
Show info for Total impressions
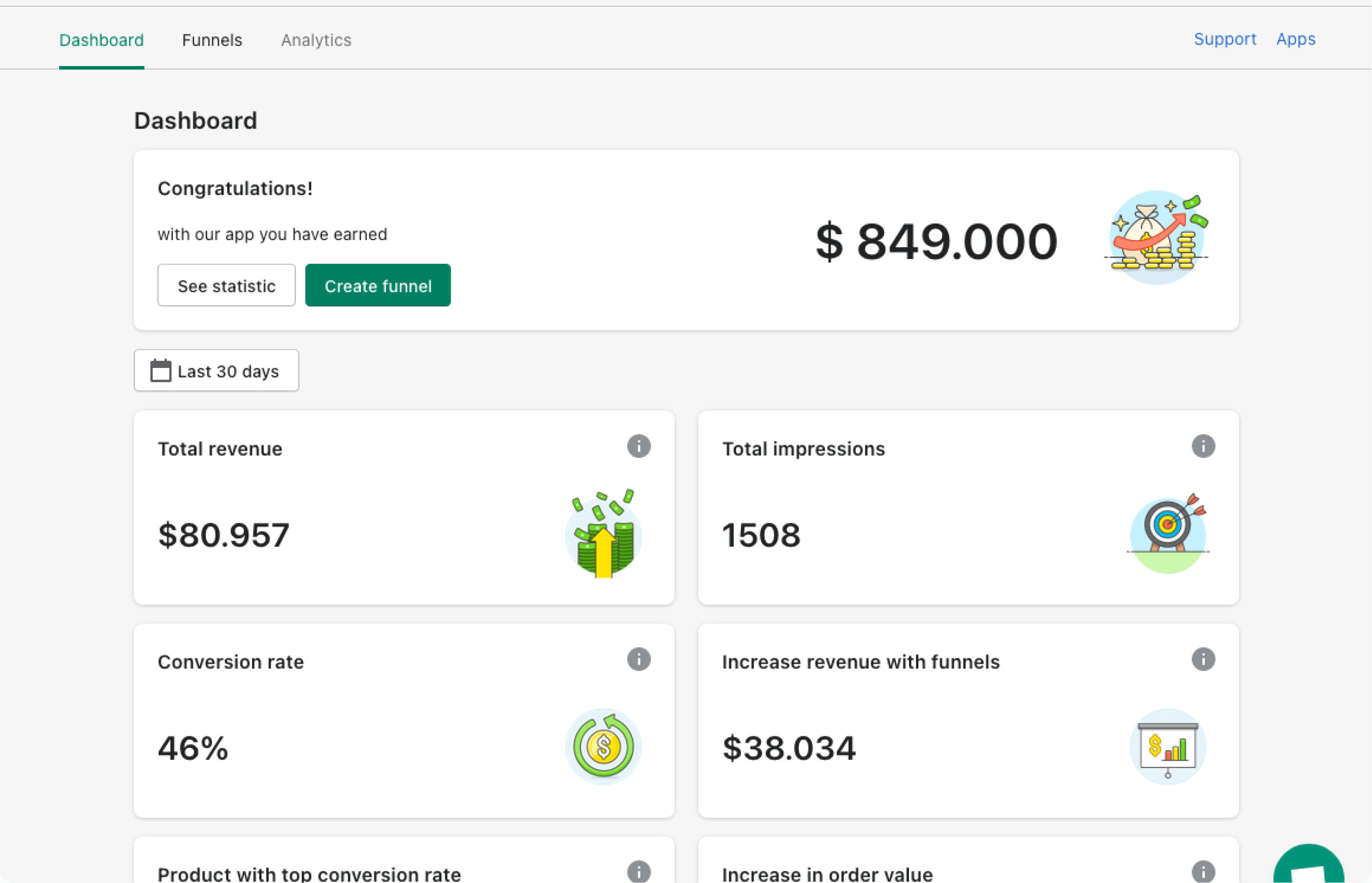(x=1203, y=446)
